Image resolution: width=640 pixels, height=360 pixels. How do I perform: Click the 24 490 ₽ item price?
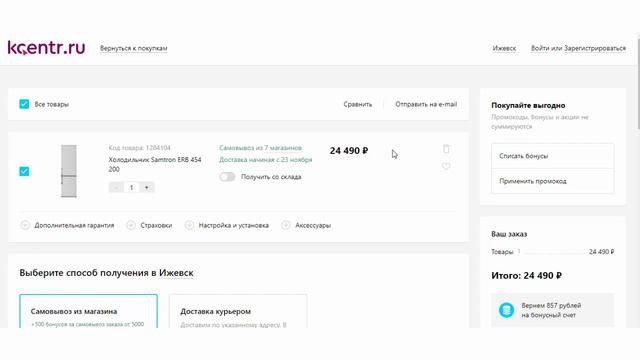click(349, 151)
